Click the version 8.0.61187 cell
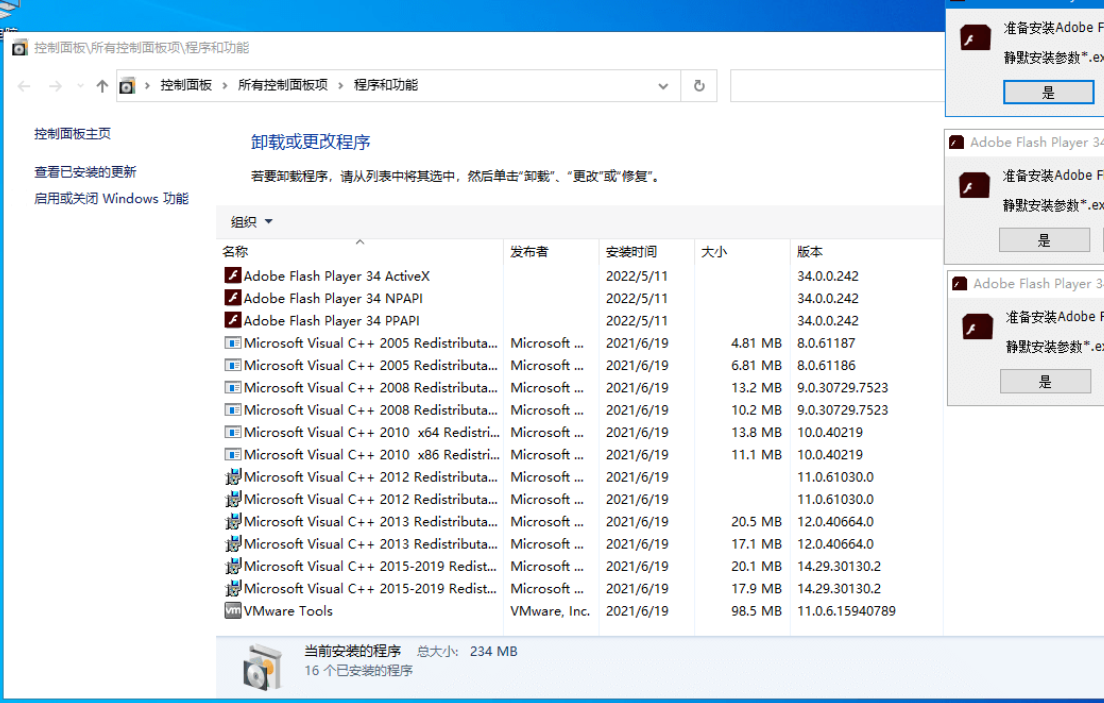1104x703 pixels. point(826,343)
